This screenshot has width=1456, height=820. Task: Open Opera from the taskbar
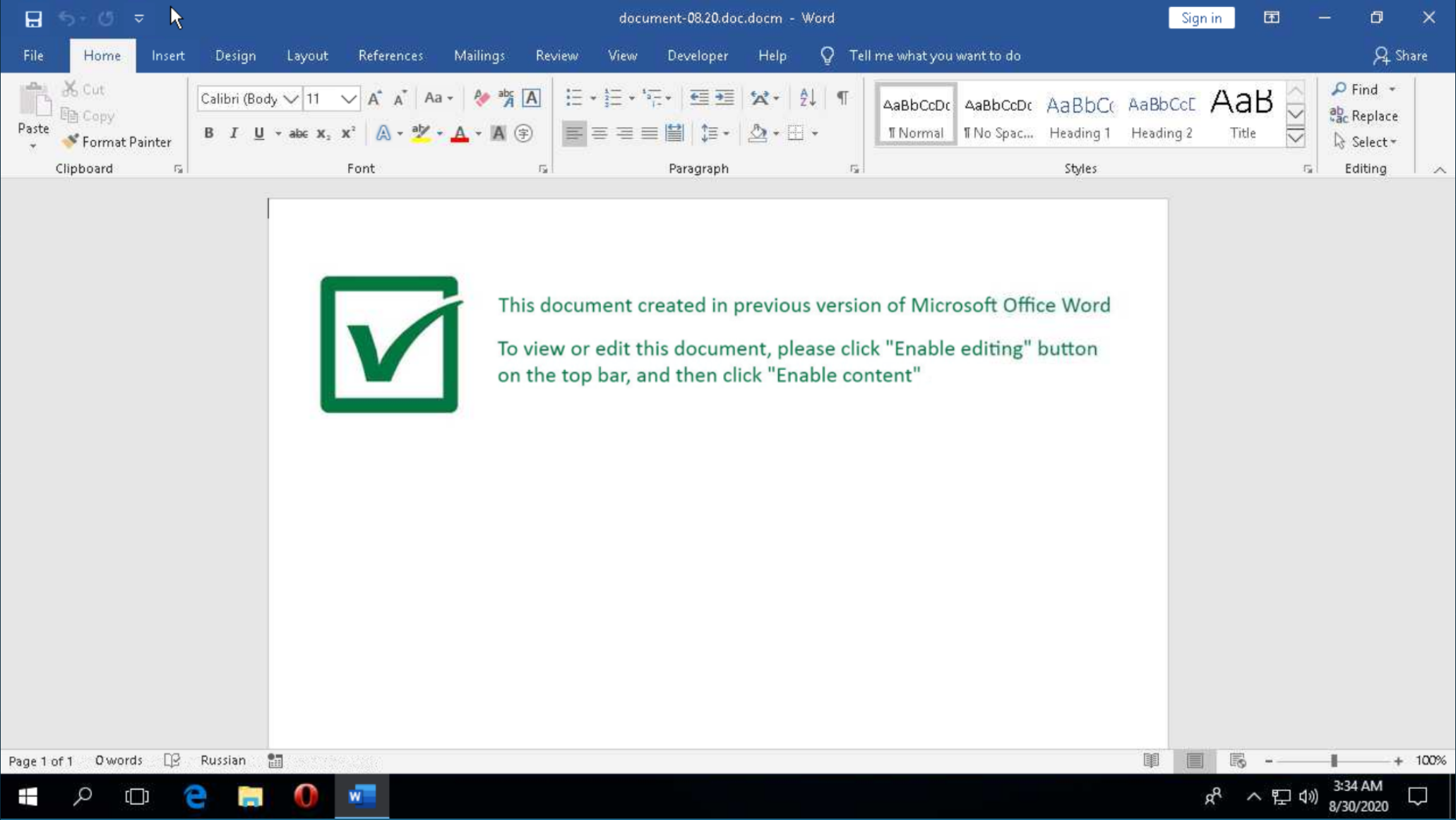coord(305,797)
